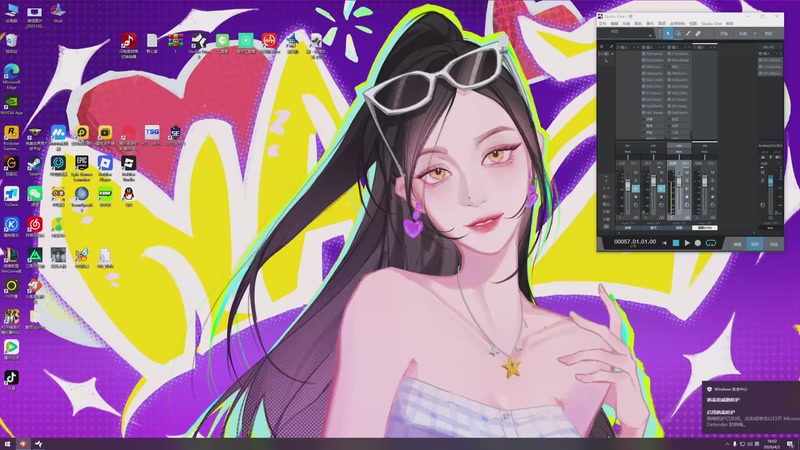Start playback with the Play button
The width and height of the screenshot is (800, 450).
(687, 243)
